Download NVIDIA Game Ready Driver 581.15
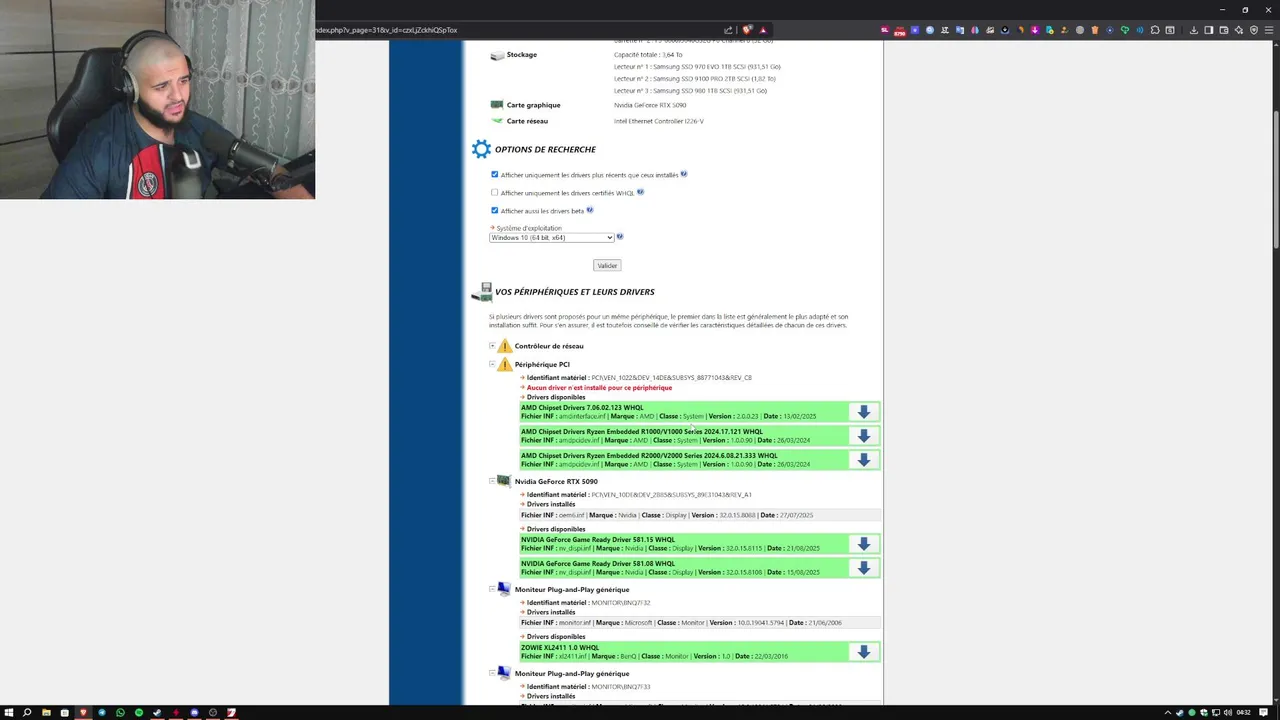Viewport: 1280px width, 720px height. coord(864,544)
